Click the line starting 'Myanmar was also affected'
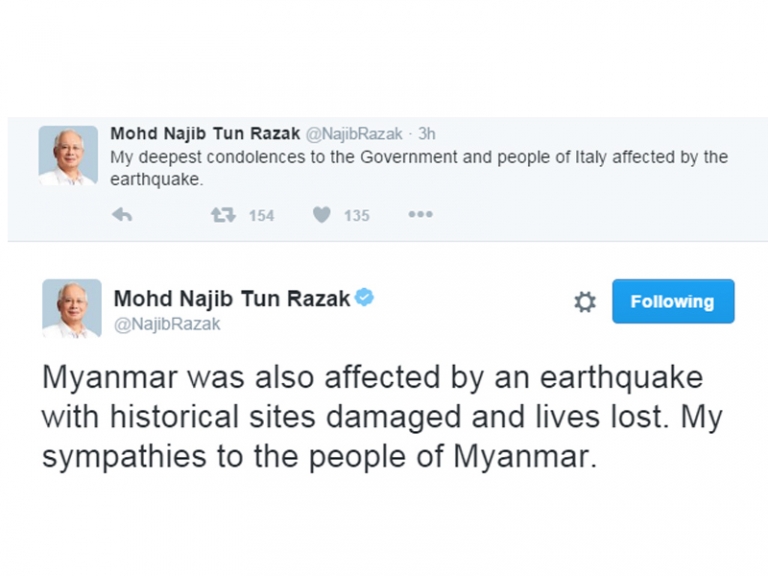This screenshot has height=576, width=768. (372, 378)
